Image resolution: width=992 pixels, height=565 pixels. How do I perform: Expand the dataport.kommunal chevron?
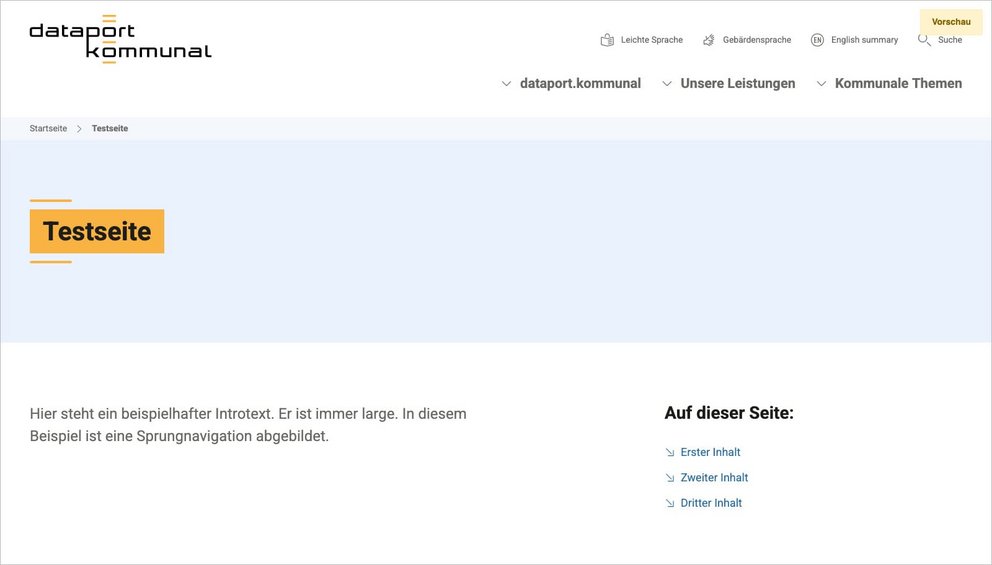point(506,84)
